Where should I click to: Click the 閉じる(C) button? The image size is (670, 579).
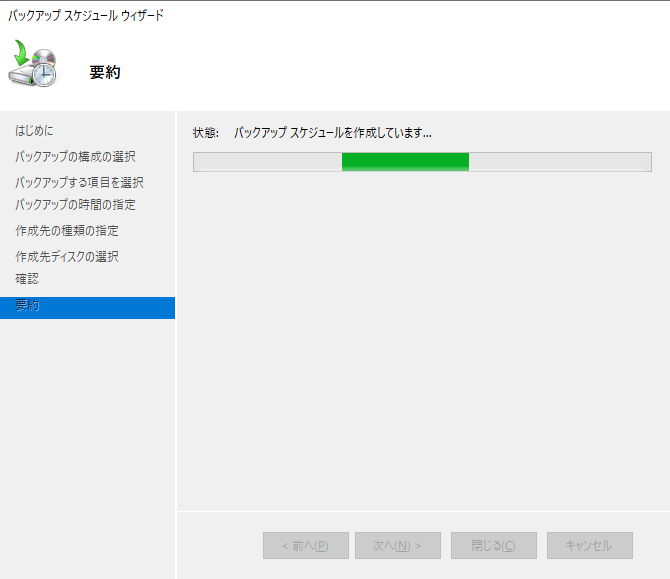coord(494,545)
